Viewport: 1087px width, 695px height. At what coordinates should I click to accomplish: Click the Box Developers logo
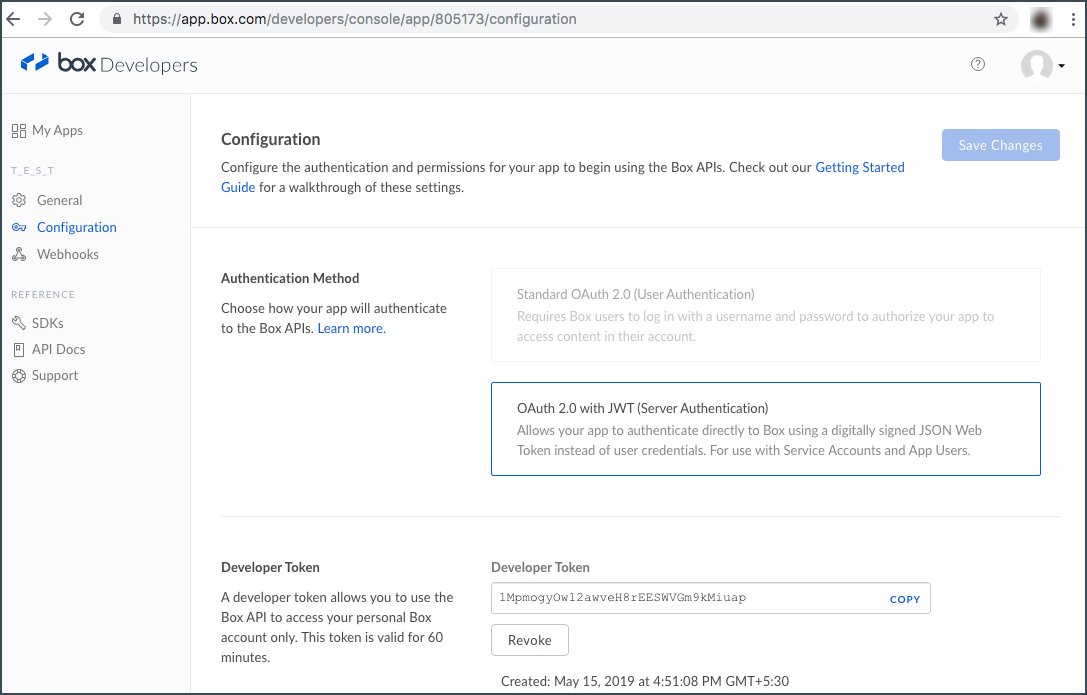[x=109, y=64]
